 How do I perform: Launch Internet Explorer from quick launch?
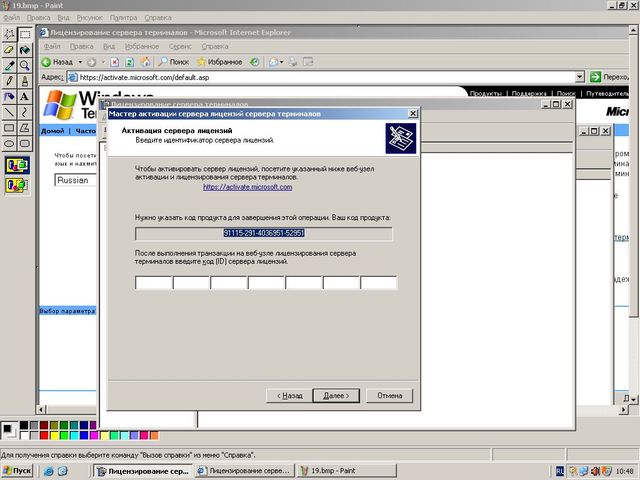(x=49, y=471)
